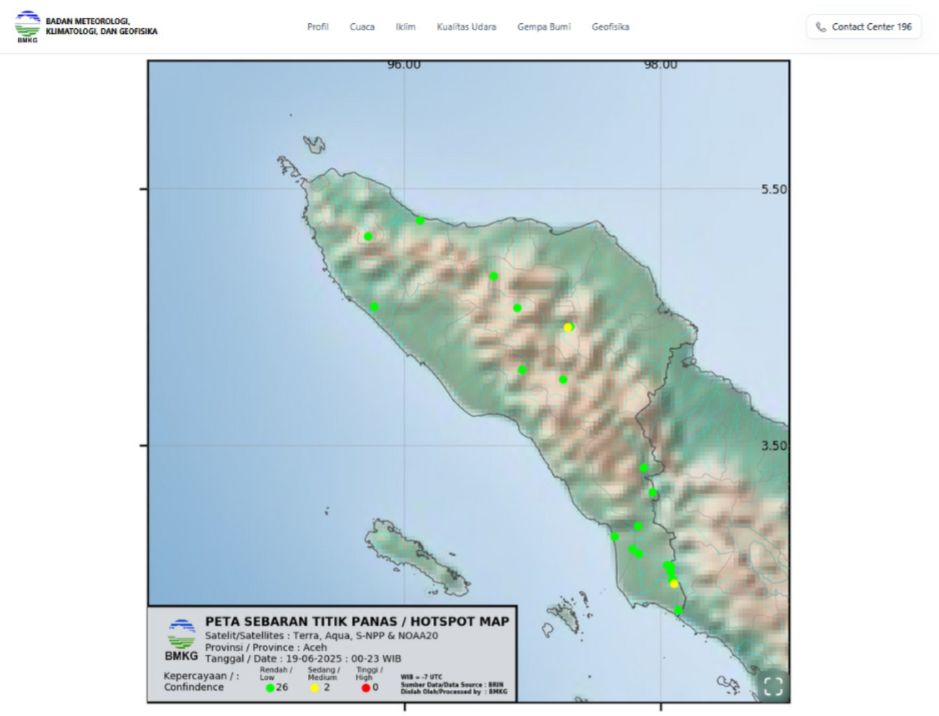This screenshot has height=716, width=939.
Task: Click the BMKG logo in the header
Action: 28,26
